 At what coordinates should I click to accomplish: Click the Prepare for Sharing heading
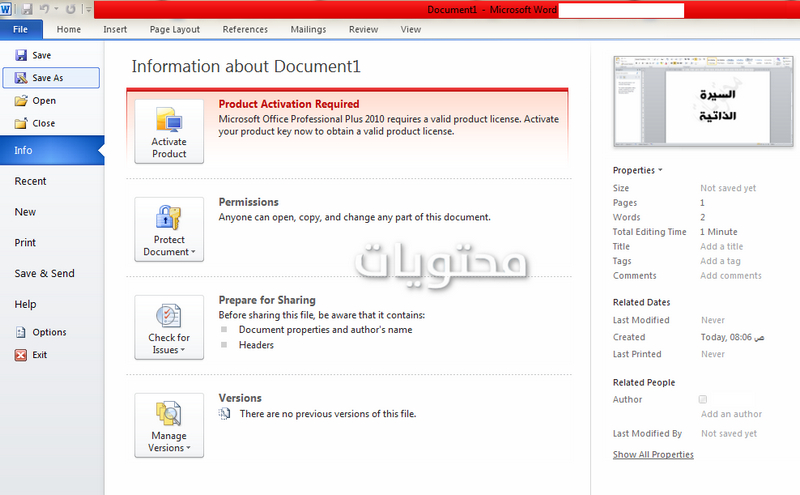(267, 300)
